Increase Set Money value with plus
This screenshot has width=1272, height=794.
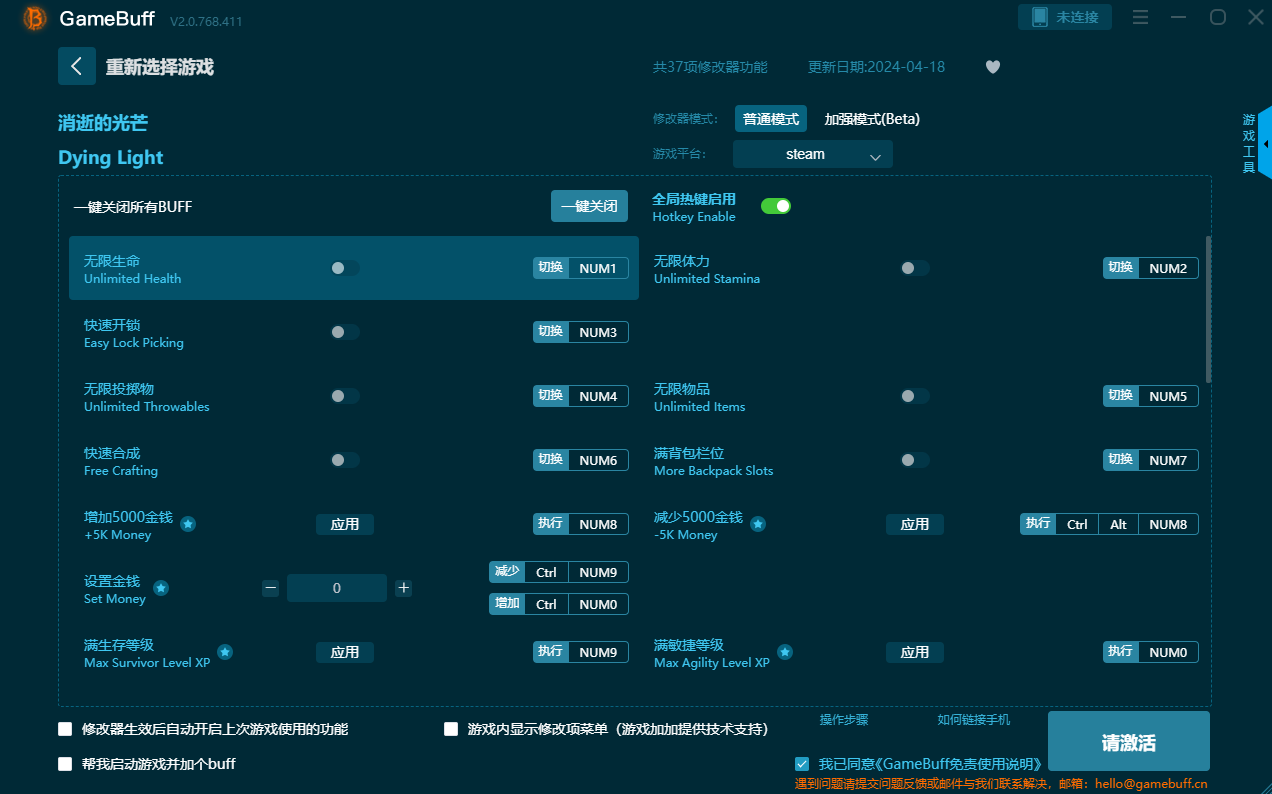(403, 588)
